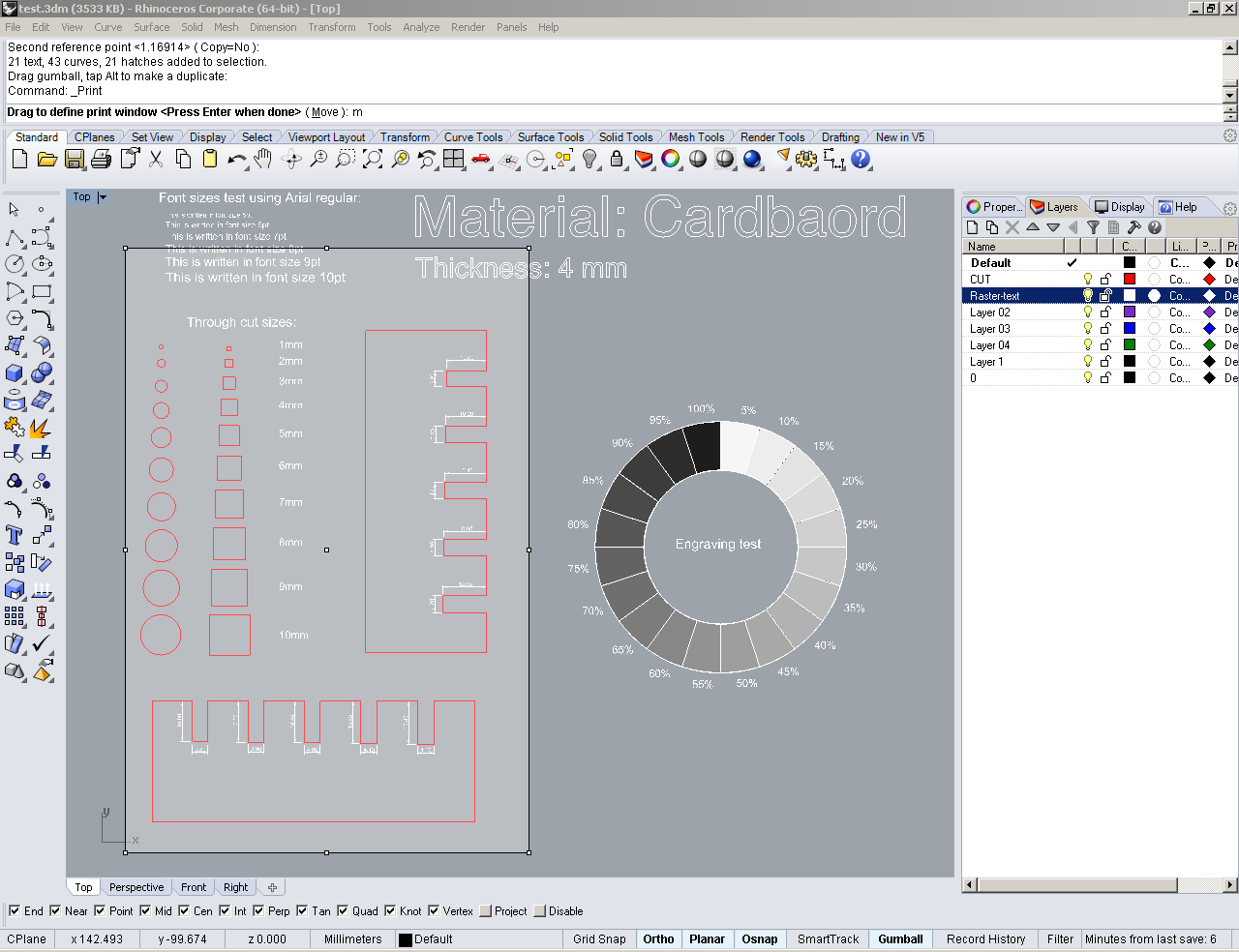Switch to the Perspective viewport tab
Screen dimensions: 1239x952
click(136, 887)
